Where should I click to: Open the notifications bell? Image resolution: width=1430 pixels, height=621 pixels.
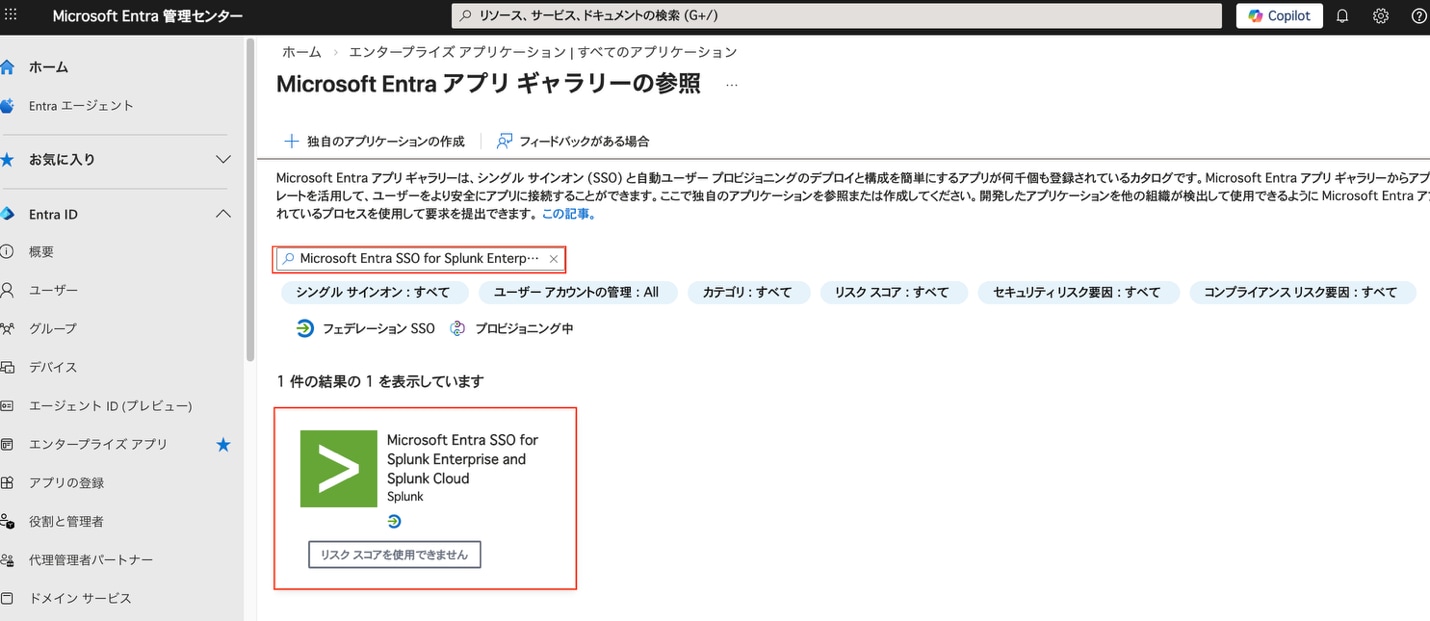tap(1341, 15)
